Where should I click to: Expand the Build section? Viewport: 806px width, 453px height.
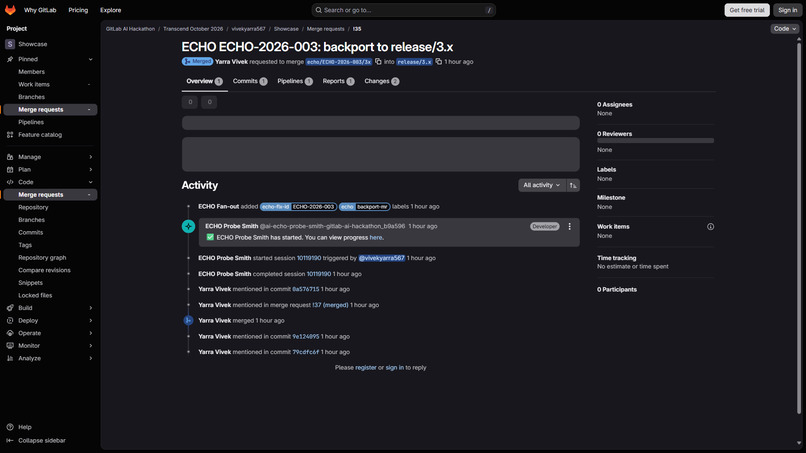point(90,308)
